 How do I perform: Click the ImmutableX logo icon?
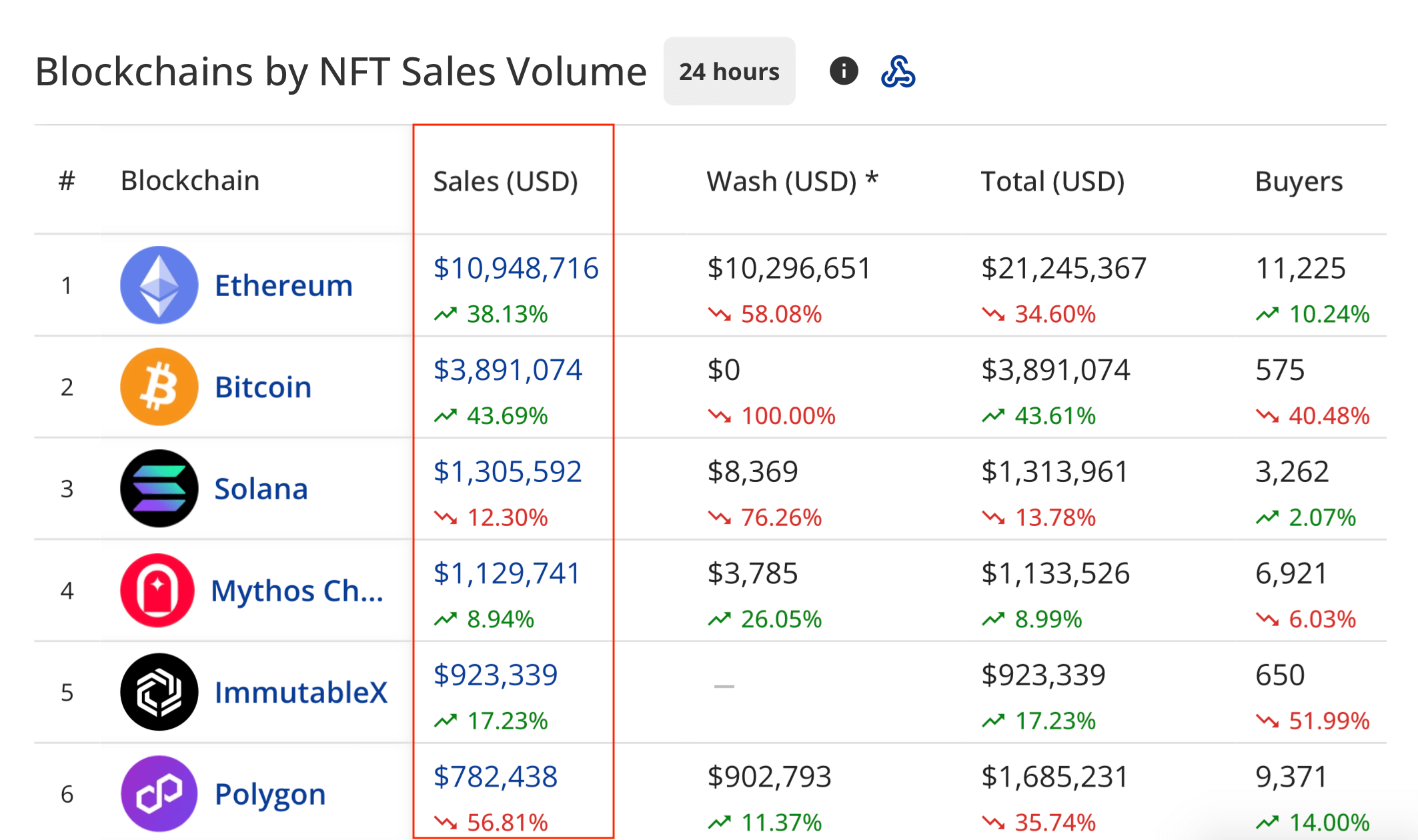pos(159,692)
